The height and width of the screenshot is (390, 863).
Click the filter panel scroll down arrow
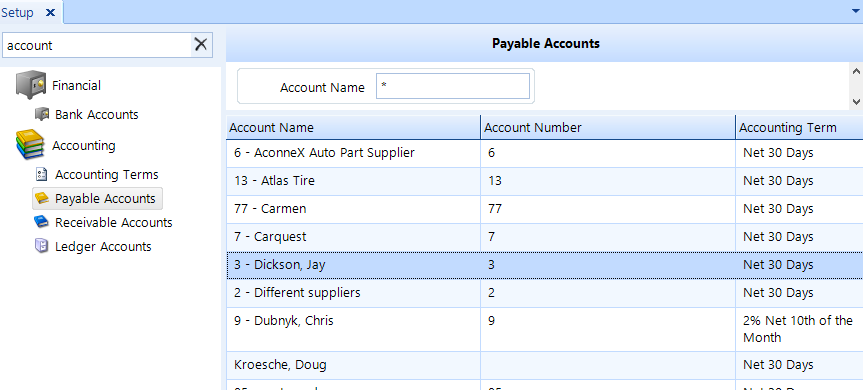(856, 101)
